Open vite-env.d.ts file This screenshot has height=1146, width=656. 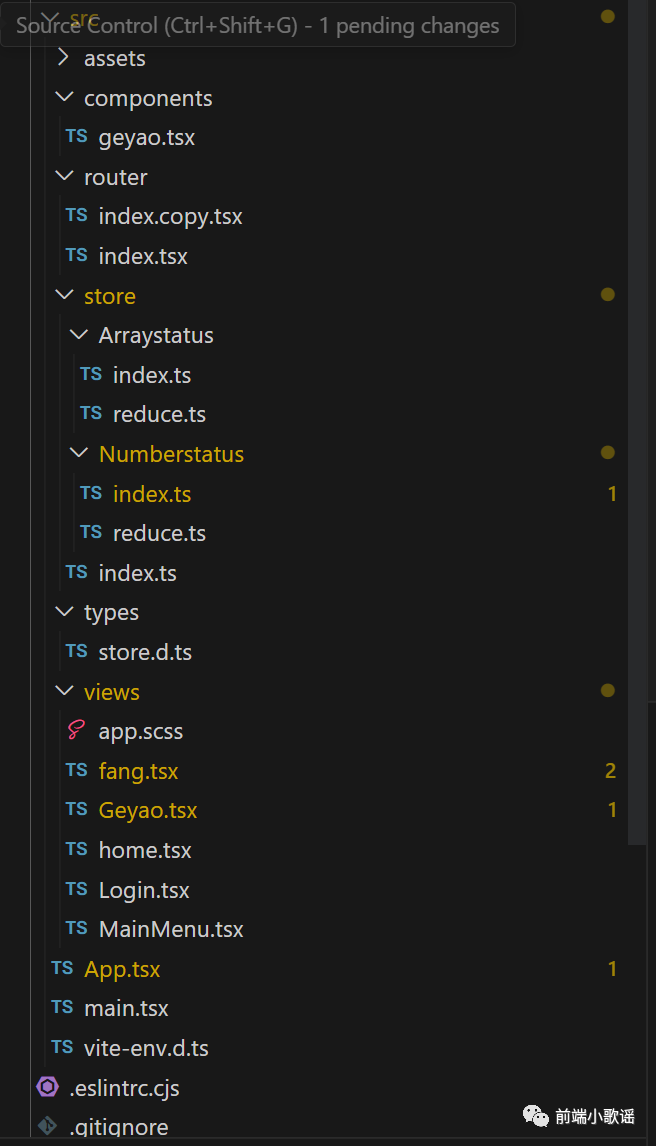coord(146,1049)
